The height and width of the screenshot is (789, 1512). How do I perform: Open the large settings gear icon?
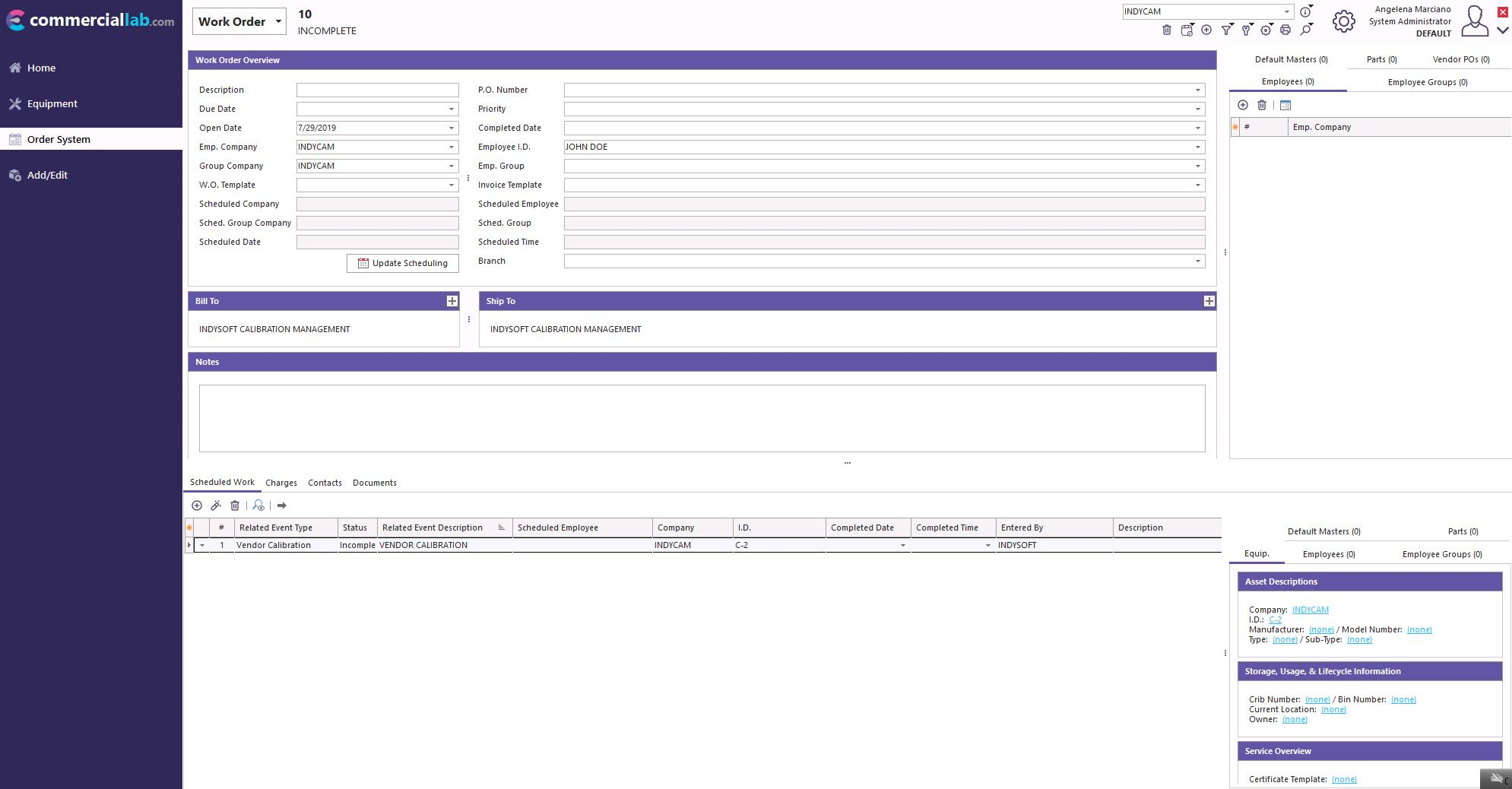coord(1343,21)
